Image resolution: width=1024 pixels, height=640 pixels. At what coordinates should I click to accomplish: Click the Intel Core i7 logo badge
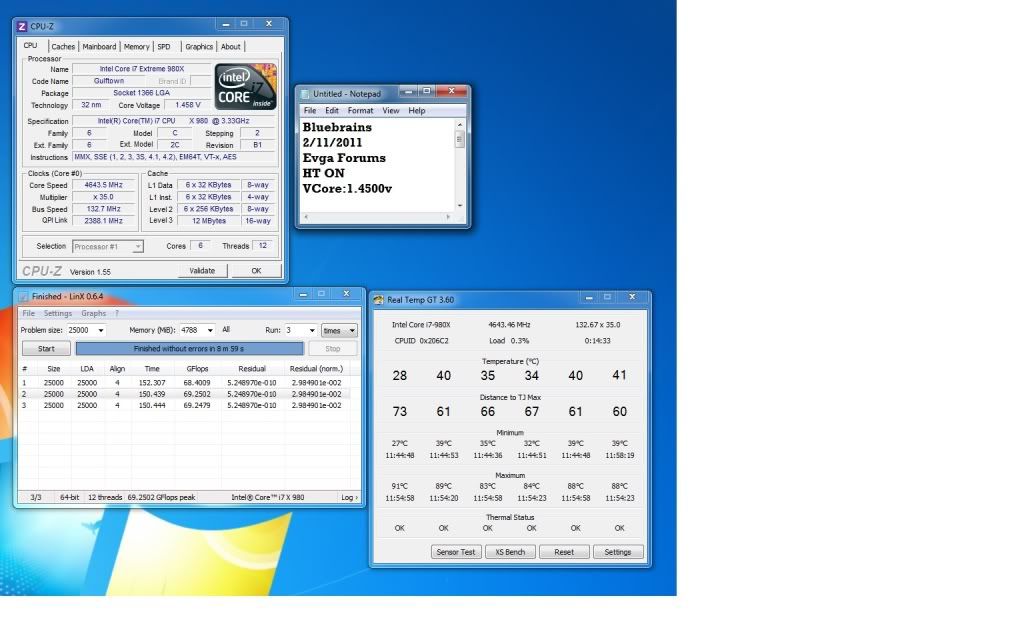[245, 87]
